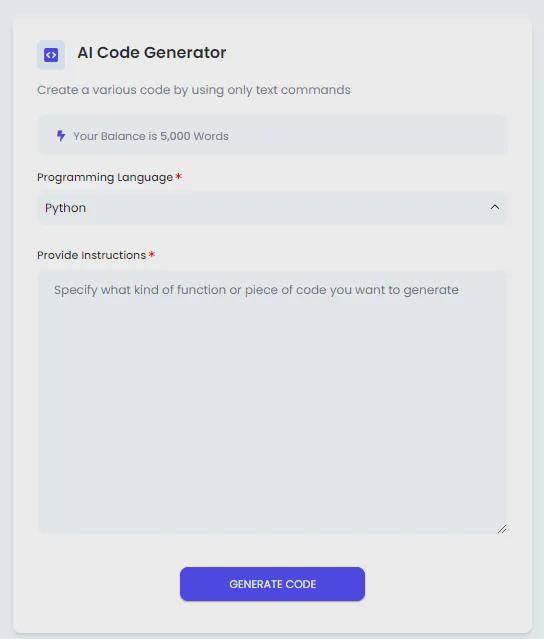Open the Programming Language dropdown

tap(272, 208)
